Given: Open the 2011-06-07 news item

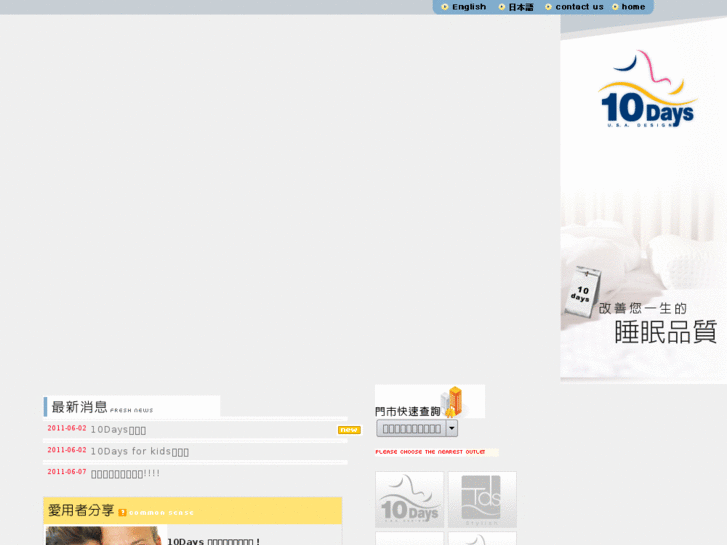Looking at the screenshot, I should 125,474.
